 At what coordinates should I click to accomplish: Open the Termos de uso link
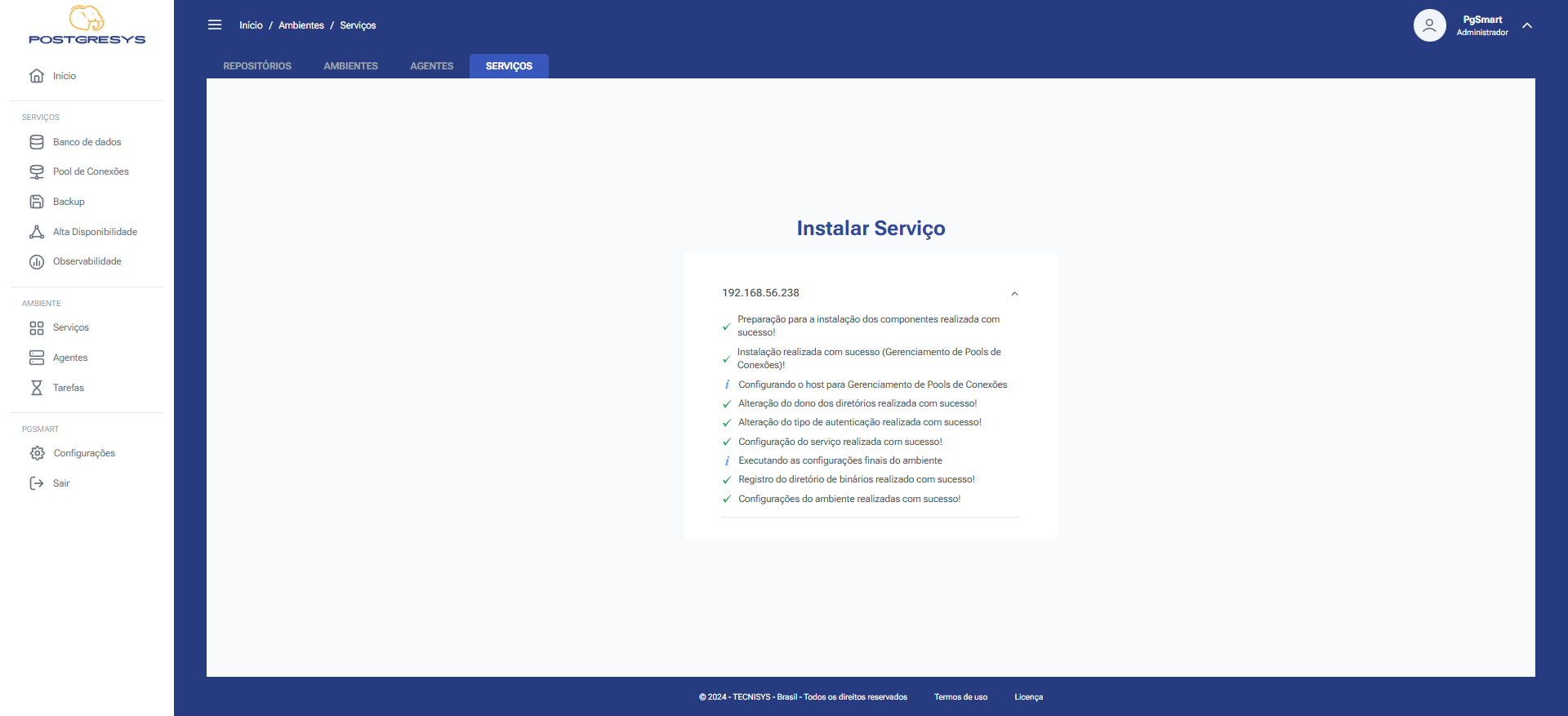[x=960, y=697]
